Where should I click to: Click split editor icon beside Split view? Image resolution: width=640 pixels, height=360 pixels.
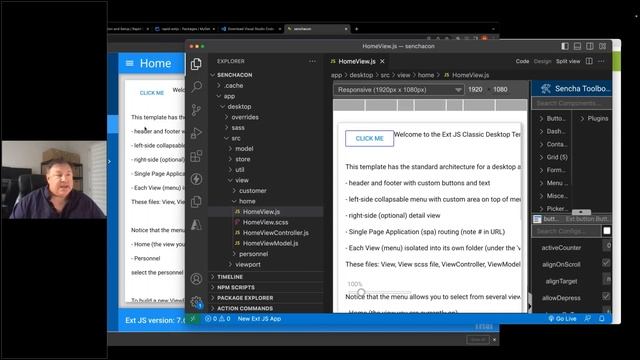pos(589,61)
